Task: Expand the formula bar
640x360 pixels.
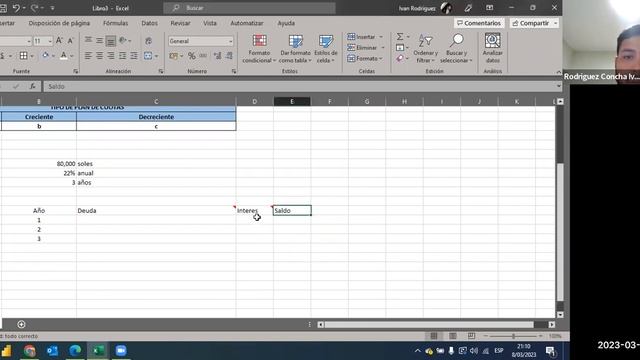Action: pos(558,86)
